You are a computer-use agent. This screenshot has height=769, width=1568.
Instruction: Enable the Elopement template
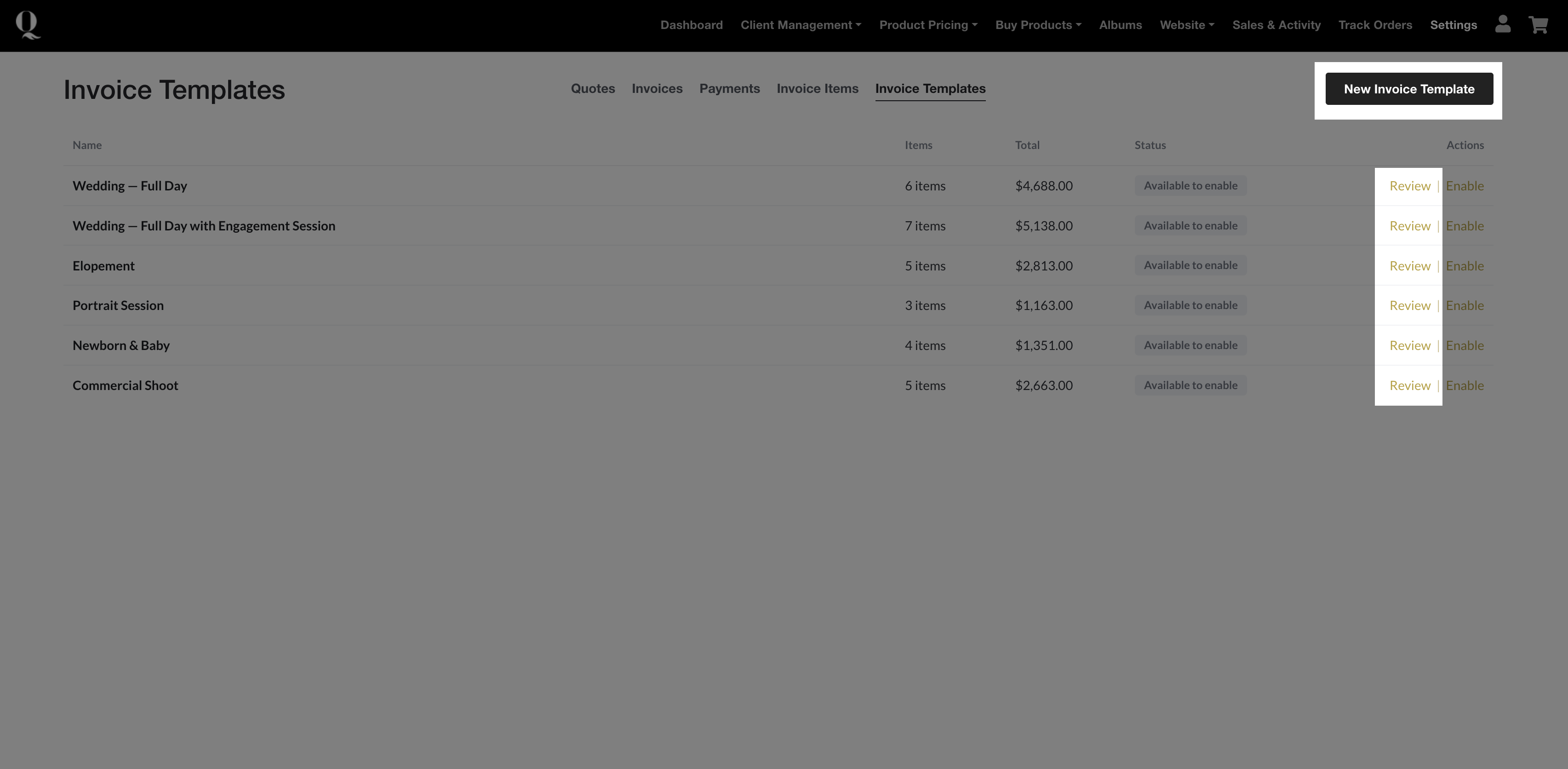pos(1464,266)
